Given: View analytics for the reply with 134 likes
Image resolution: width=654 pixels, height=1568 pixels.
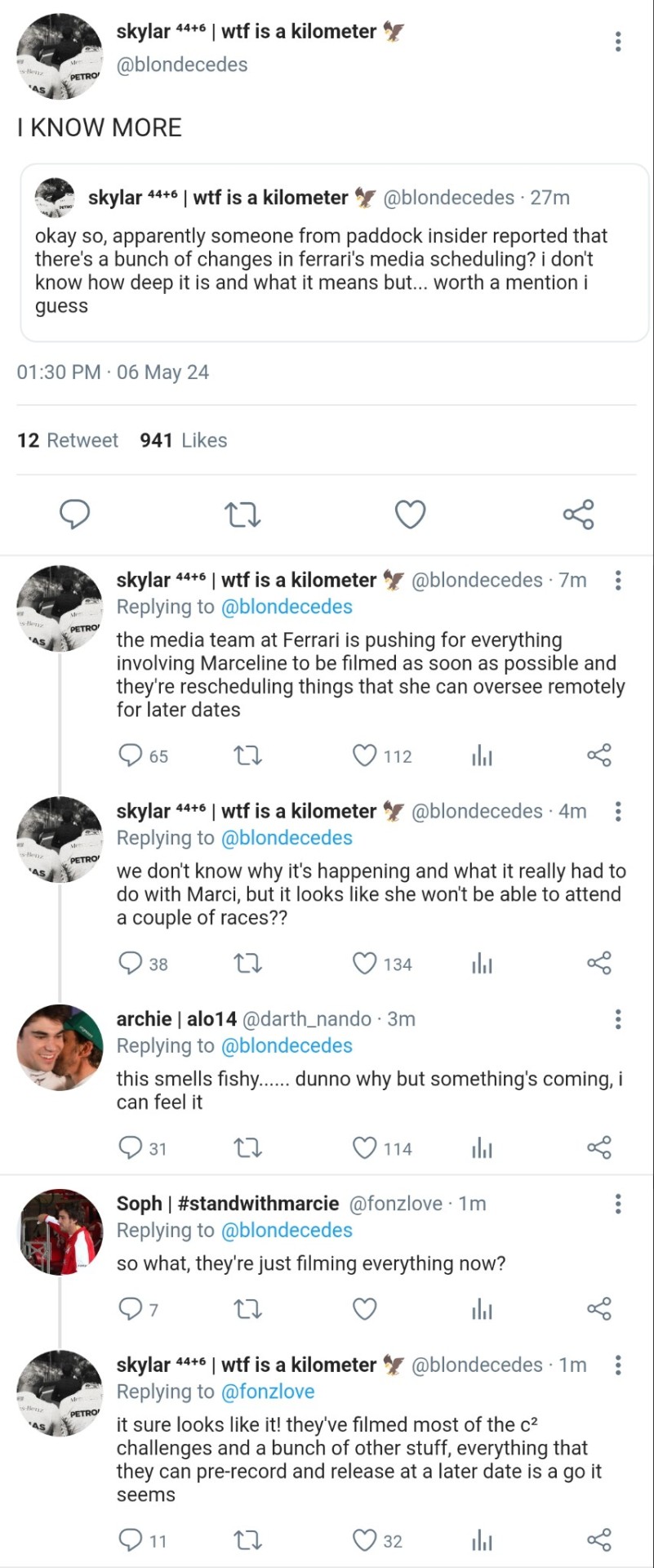Looking at the screenshot, I should click(x=482, y=964).
